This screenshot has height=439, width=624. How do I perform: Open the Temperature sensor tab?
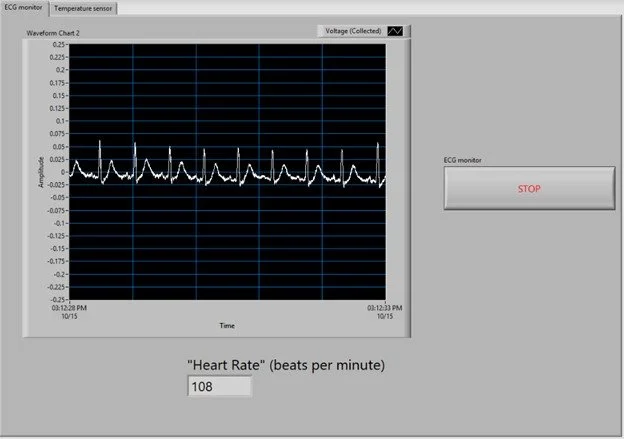[x=83, y=8]
